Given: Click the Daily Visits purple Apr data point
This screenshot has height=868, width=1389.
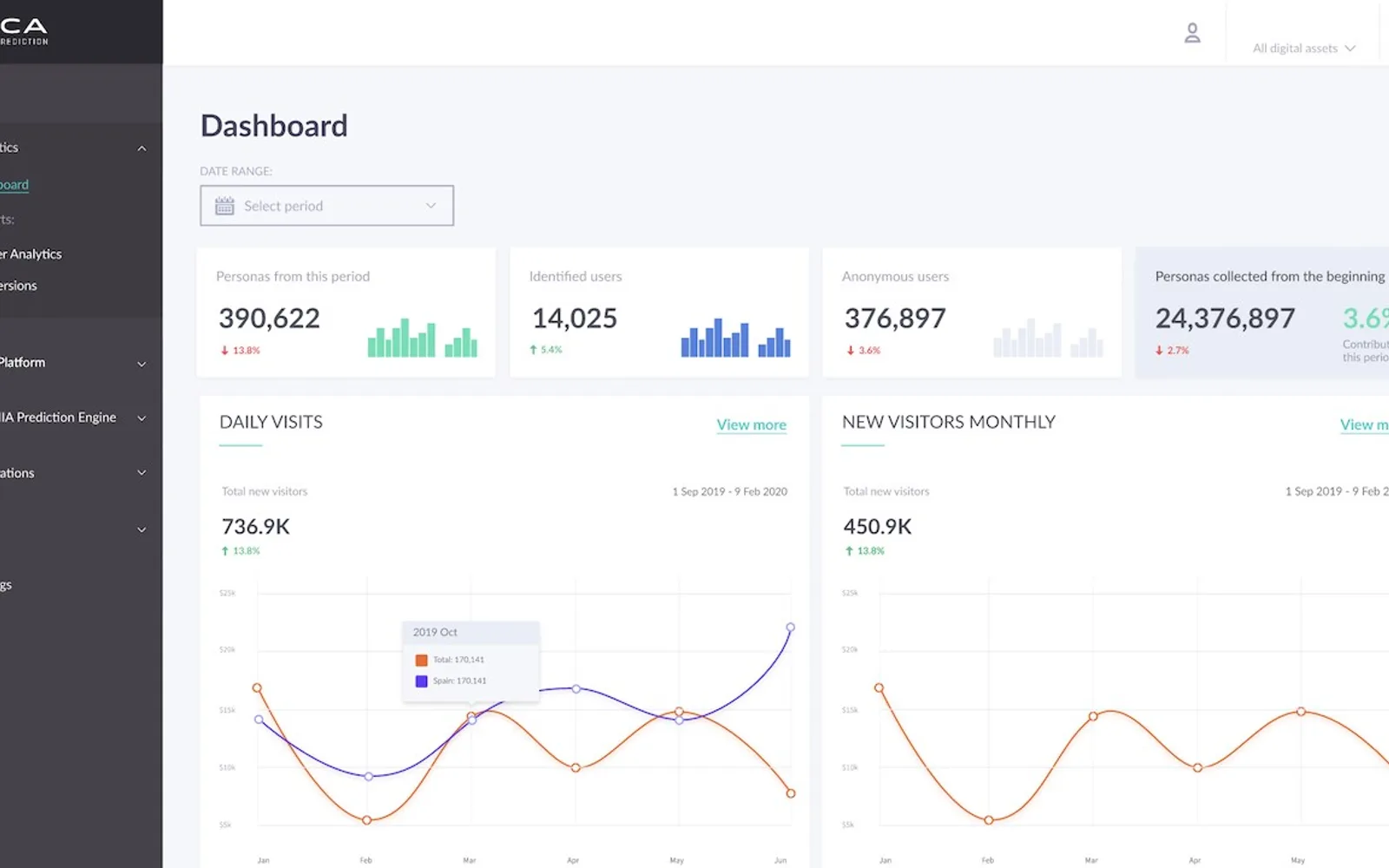Looking at the screenshot, I should [576, 689].
